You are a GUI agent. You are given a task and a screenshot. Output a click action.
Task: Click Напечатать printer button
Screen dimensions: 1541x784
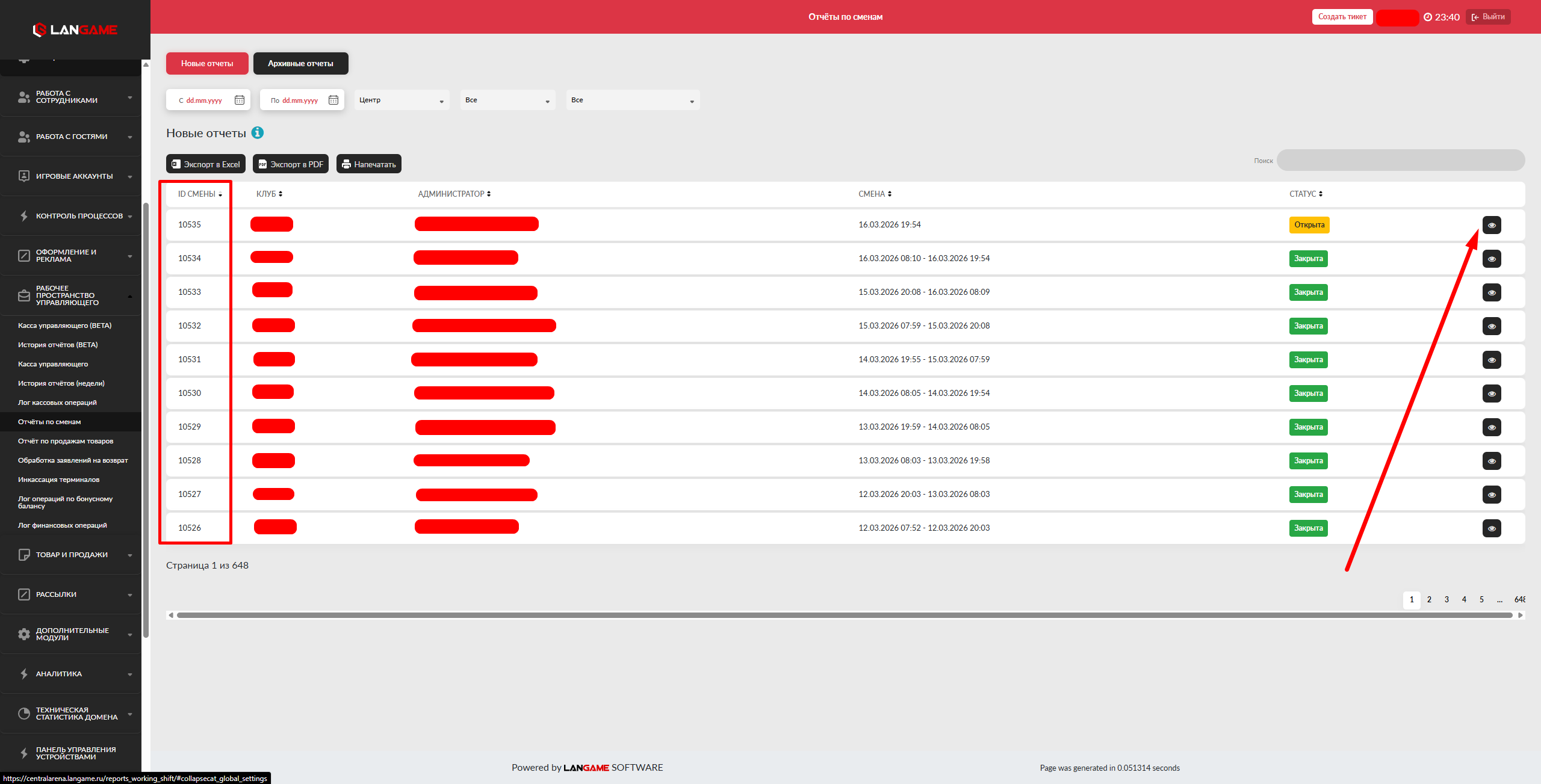pos(368,164)
